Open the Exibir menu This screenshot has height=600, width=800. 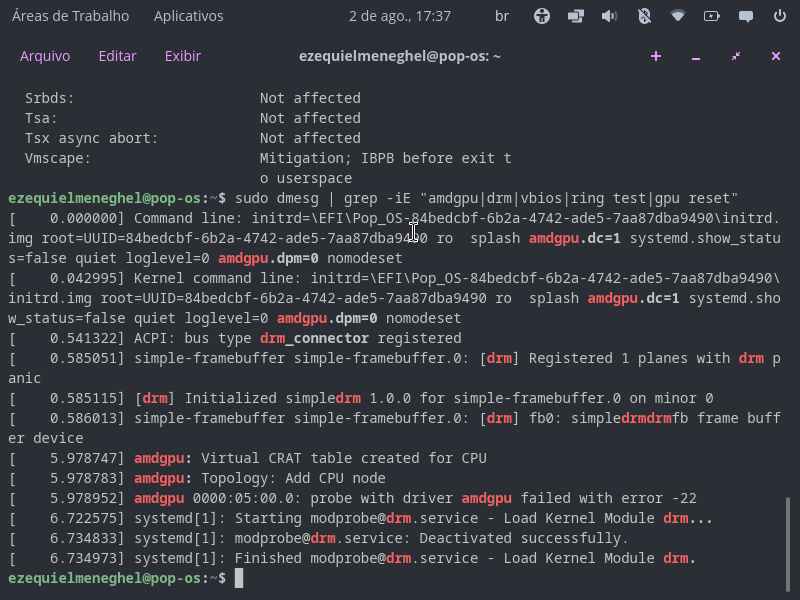[x=183, y=56]
